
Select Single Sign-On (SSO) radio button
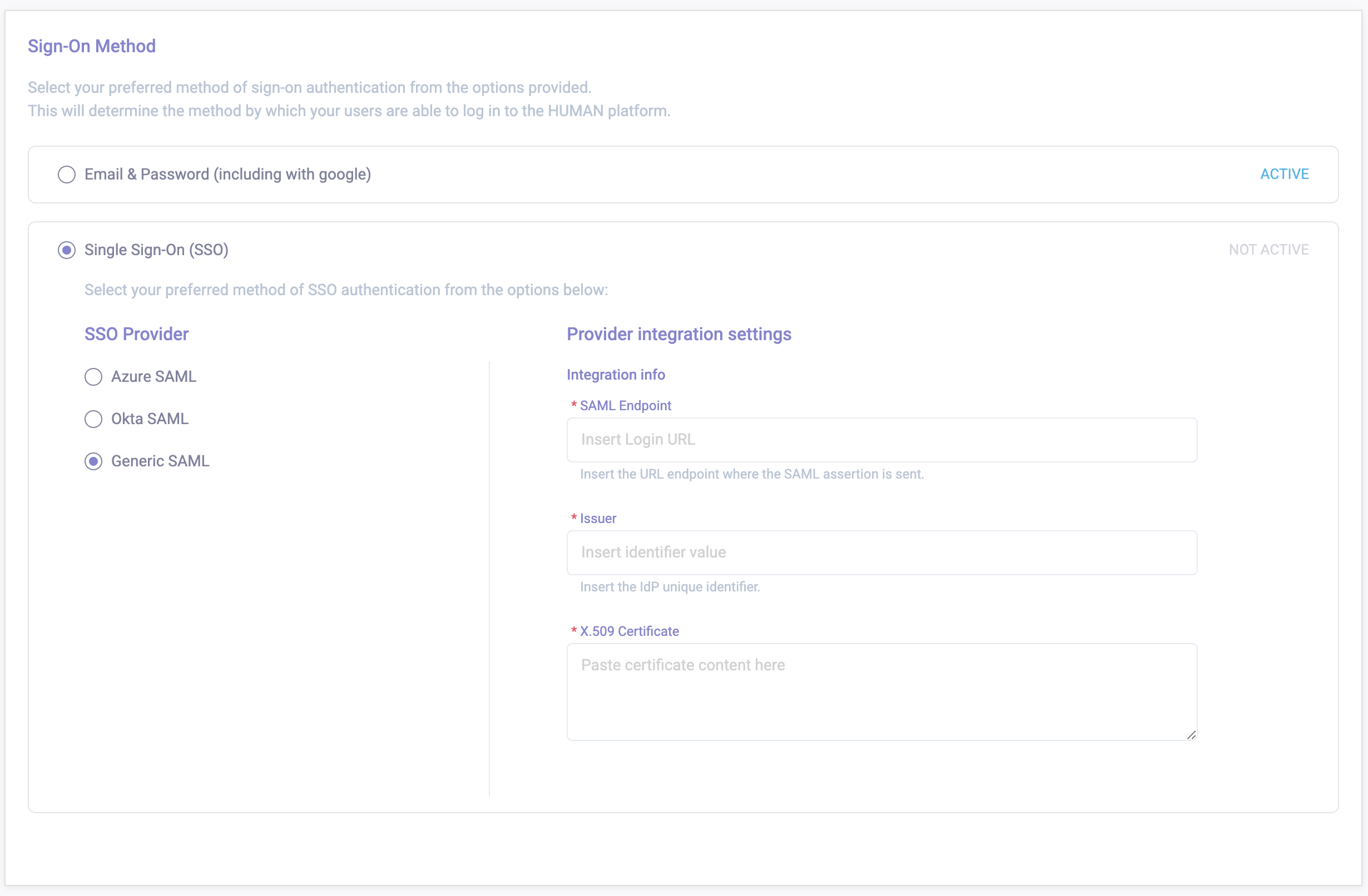point(67,251)
